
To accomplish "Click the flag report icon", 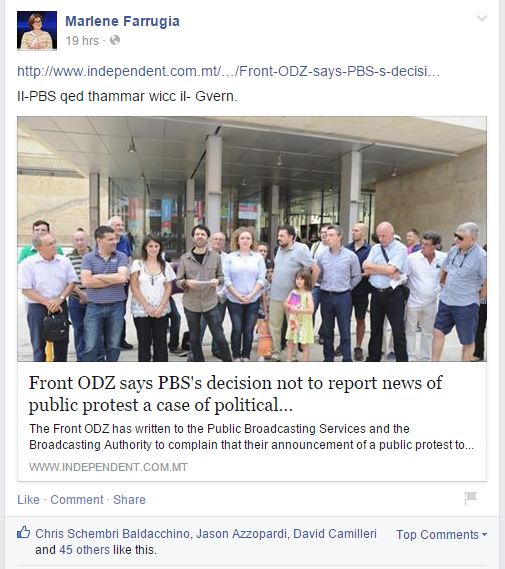I will 470,498.
